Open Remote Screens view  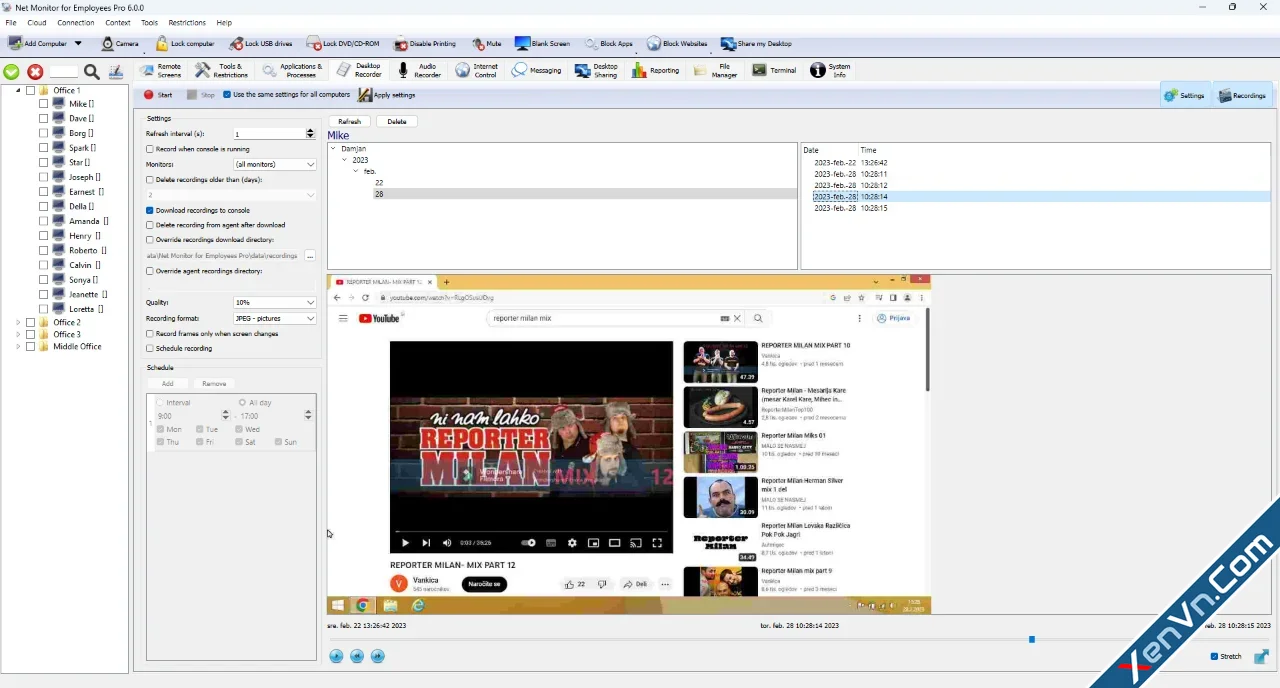click(x=160, y=71)
